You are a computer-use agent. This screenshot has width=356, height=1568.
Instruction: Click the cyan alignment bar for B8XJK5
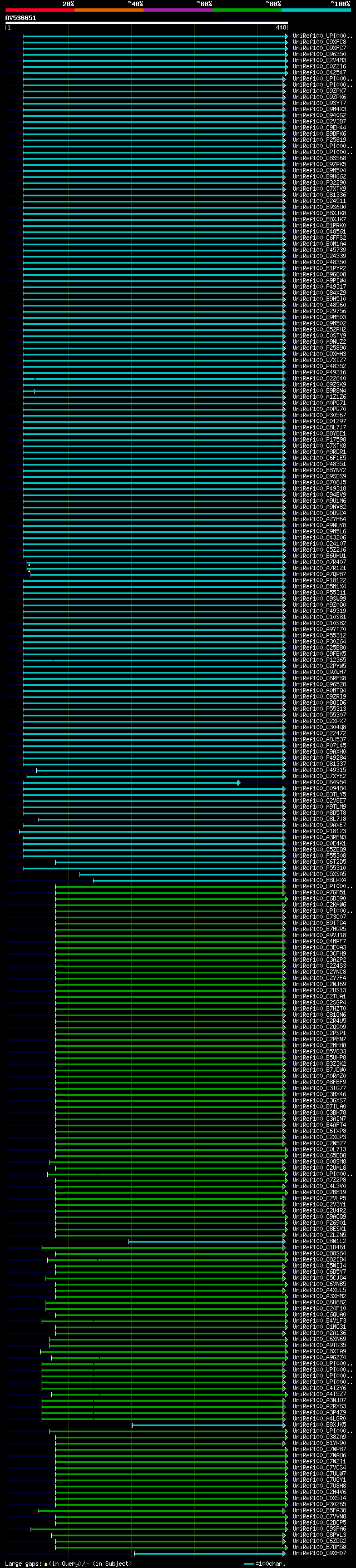point(209,1425)
